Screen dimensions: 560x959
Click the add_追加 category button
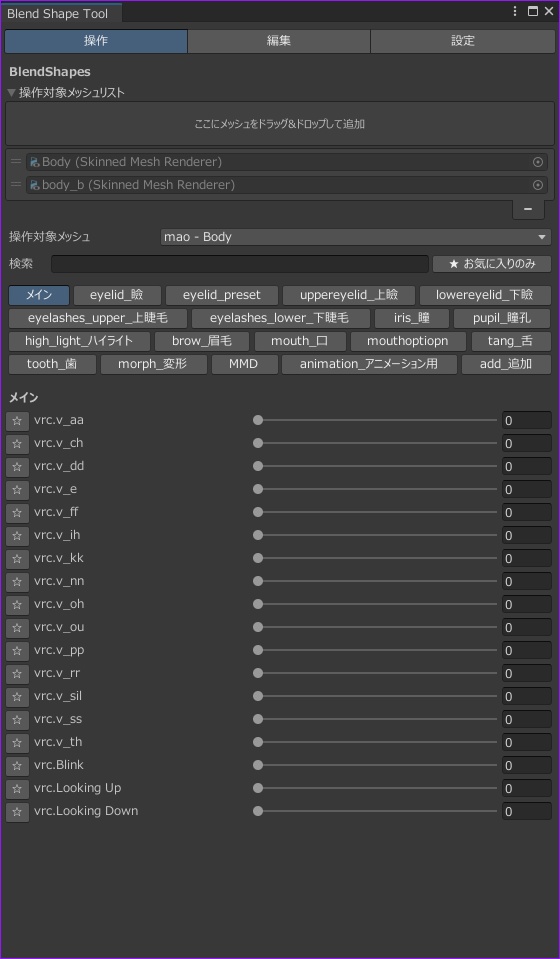point(507,364)
